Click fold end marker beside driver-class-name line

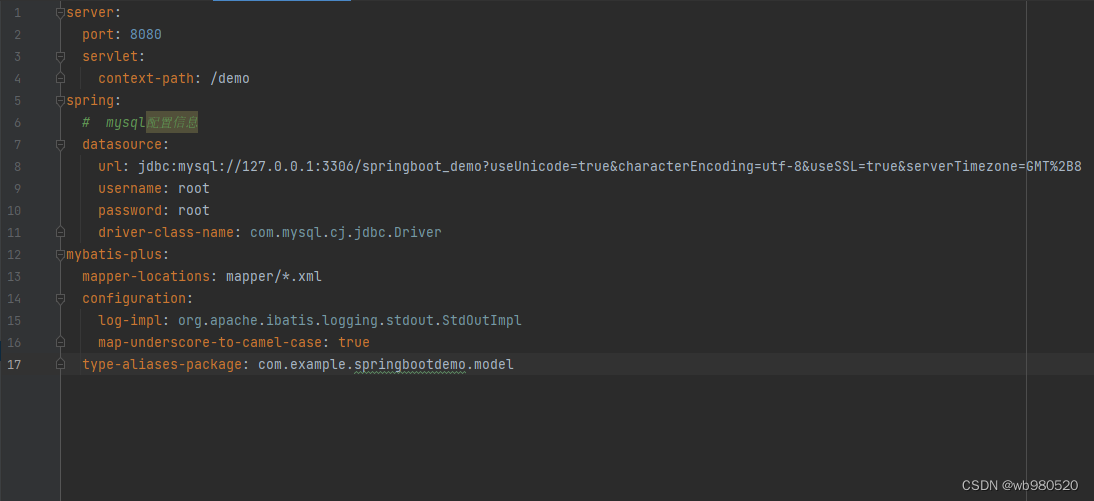tap(61, 232)
